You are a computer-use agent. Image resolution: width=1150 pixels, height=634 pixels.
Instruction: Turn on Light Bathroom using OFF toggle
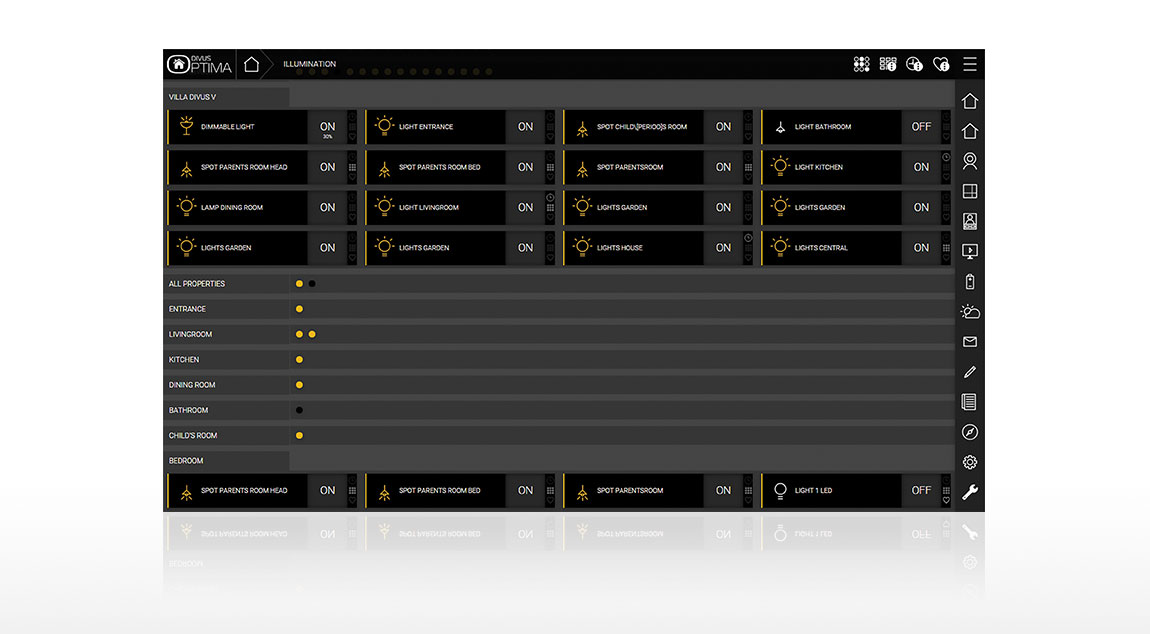[x=920, y=127]
